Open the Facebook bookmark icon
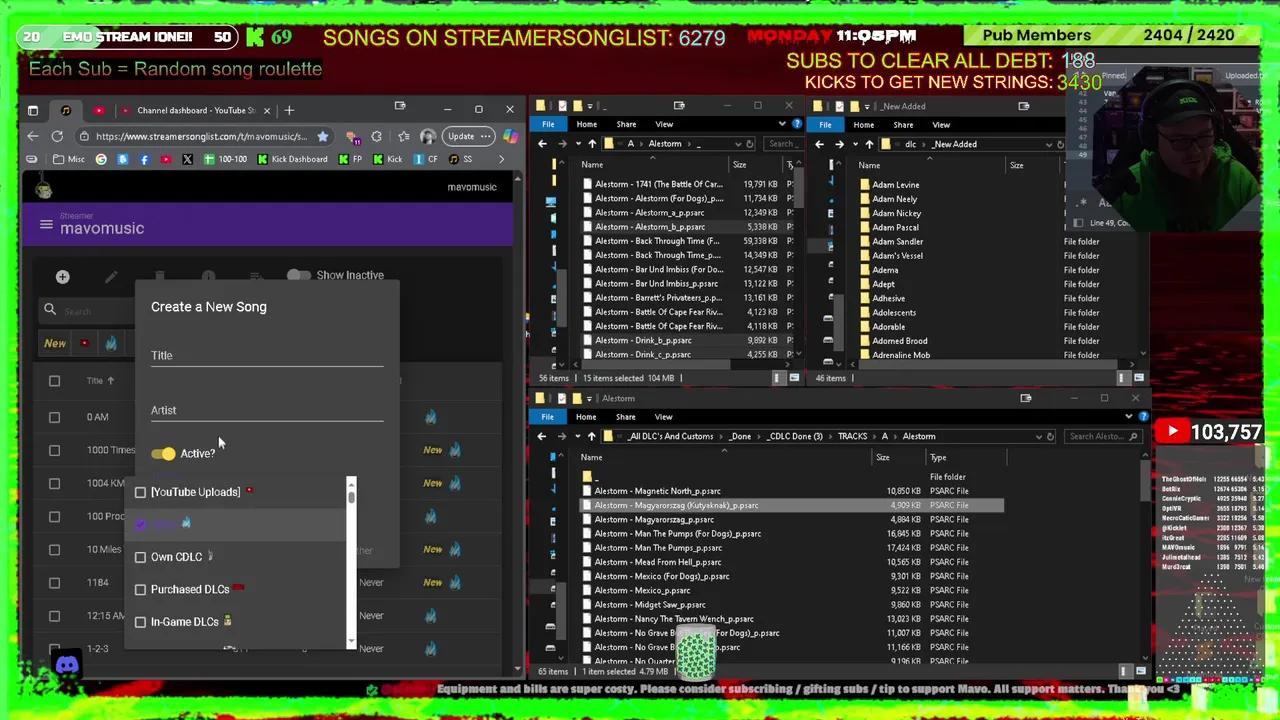The height and width of the screenshot is (720, 1280). [x=144, y=159]
